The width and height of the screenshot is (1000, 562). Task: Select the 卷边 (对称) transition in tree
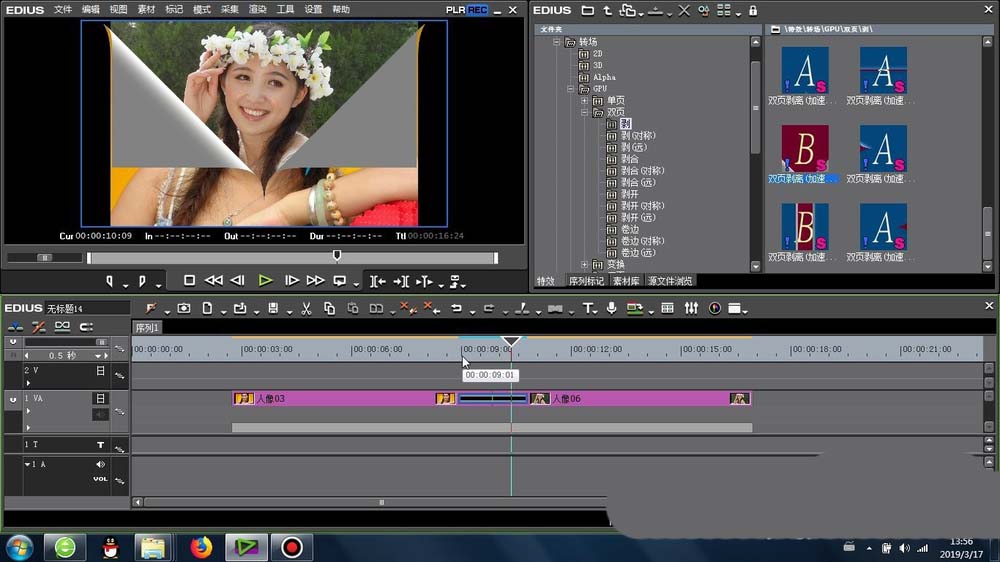click(642, 241)
